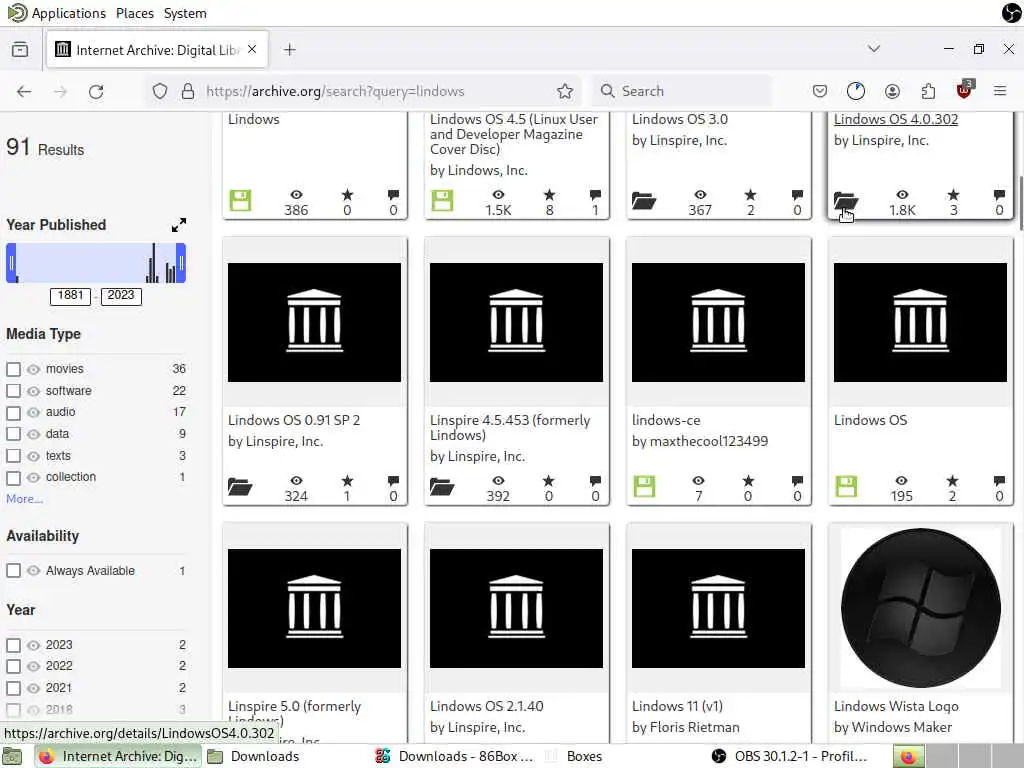Viewport: 1024px width, 768px height.
Task: Open the list all tabs dropdown
Action: [x=874, y=49]
